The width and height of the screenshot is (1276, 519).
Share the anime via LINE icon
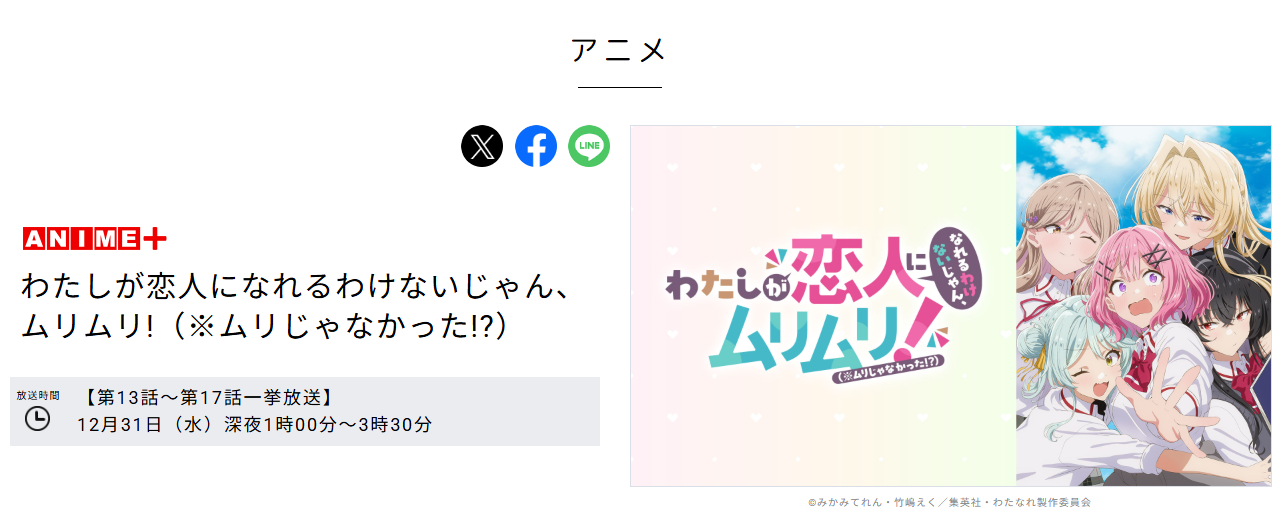tap(589, 146)
